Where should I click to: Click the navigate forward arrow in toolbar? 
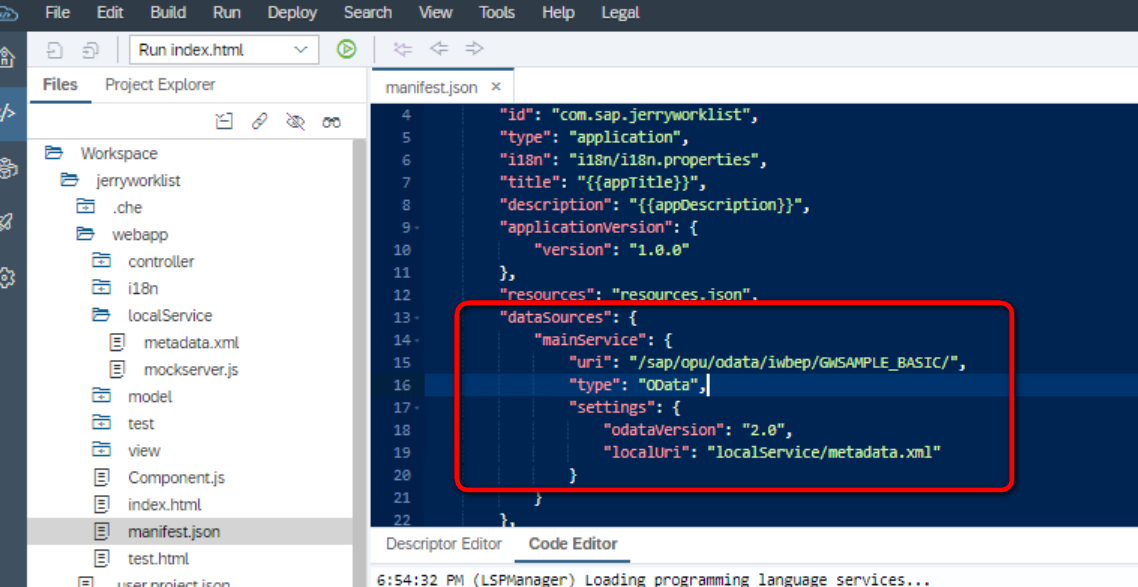pyautogui.click(x=475, y=49)
